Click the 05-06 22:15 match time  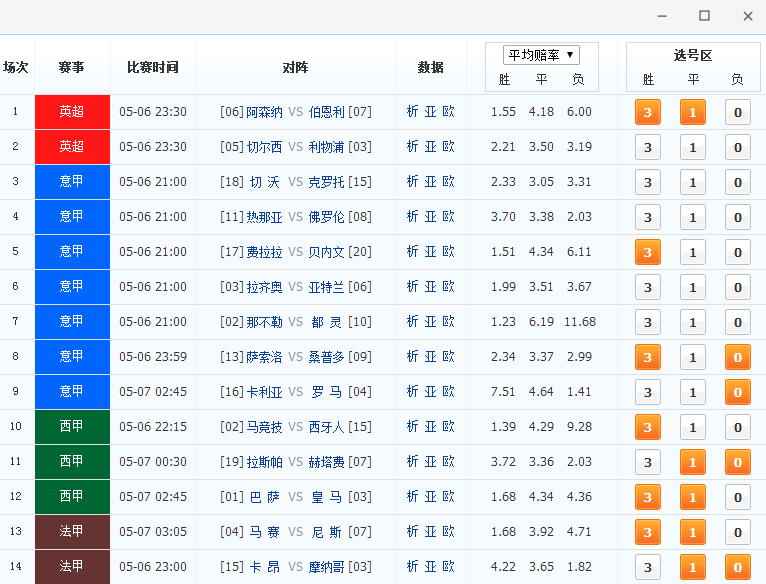tap(153, 427)
